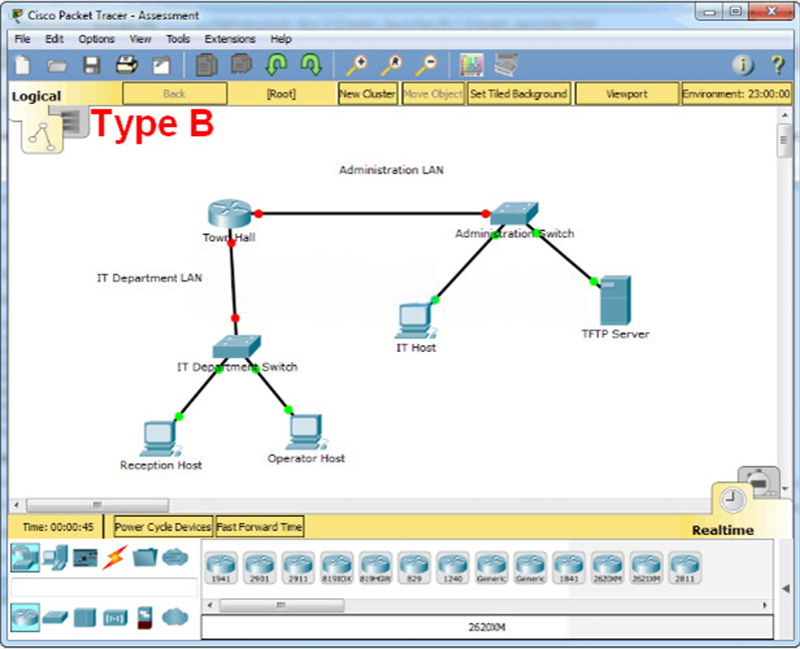Viewport: 800px width, 649px height.
Task: Reset zoom with the R magnifier
Action: point(392,65)
